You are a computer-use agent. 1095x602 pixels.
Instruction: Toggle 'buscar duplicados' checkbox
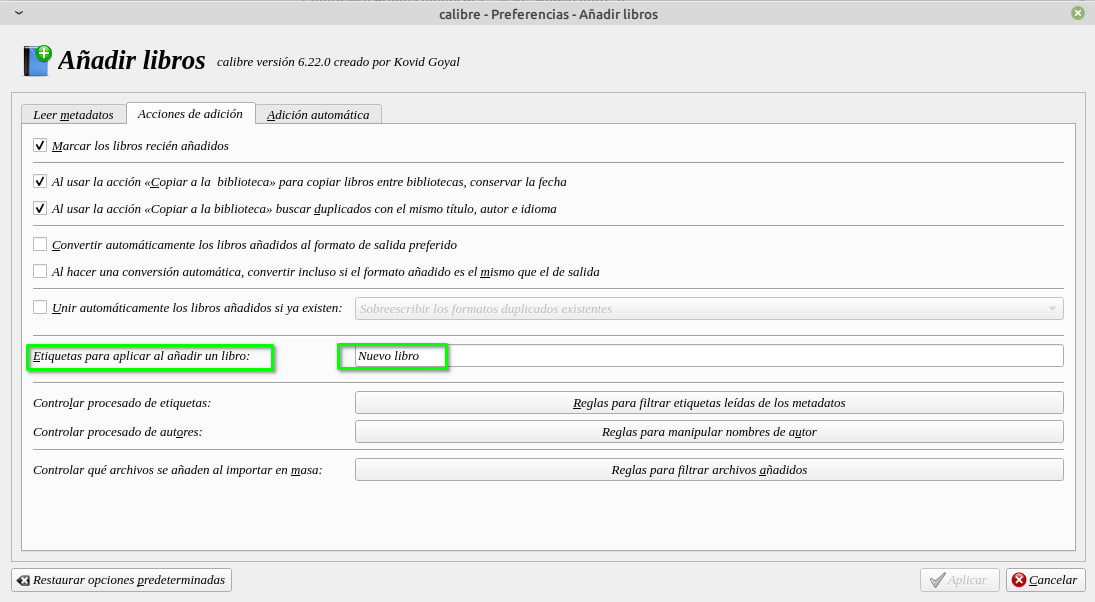point(40,208)
